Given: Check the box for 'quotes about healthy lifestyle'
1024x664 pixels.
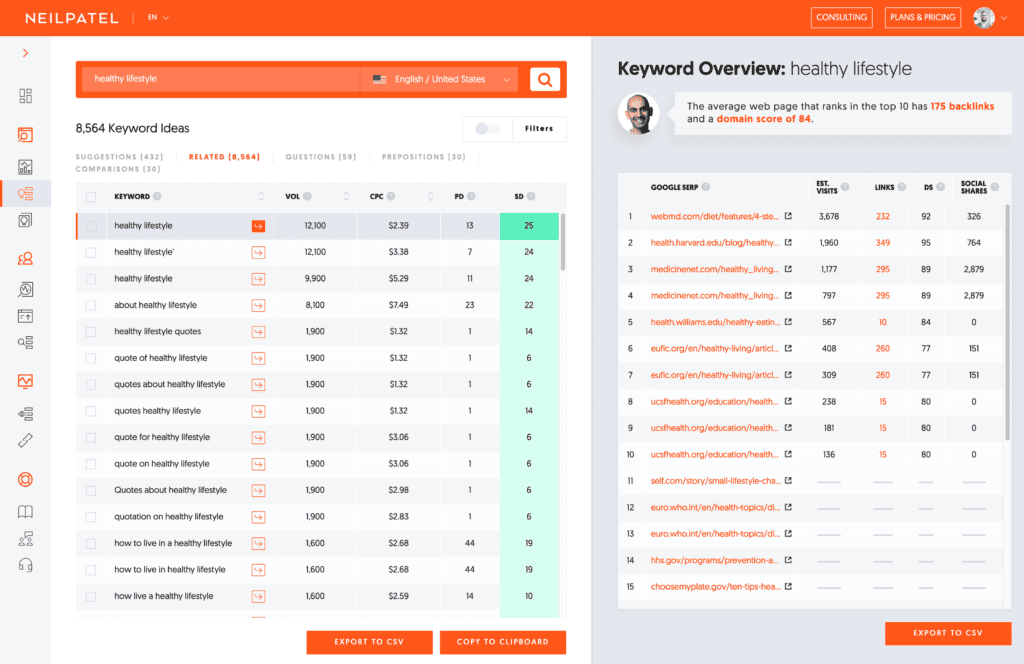Looking at the screenshot, I should 91,385.
